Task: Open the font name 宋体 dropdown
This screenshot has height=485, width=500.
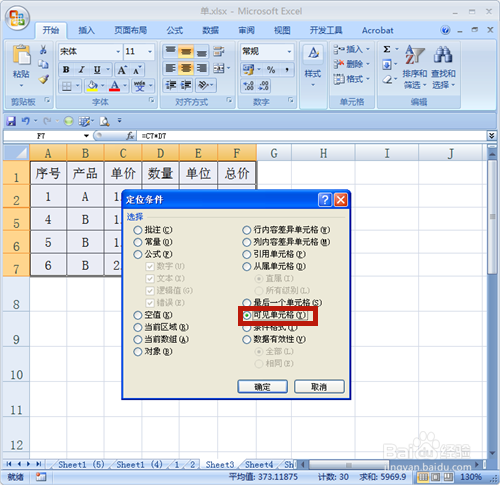Action: point(118,51)
